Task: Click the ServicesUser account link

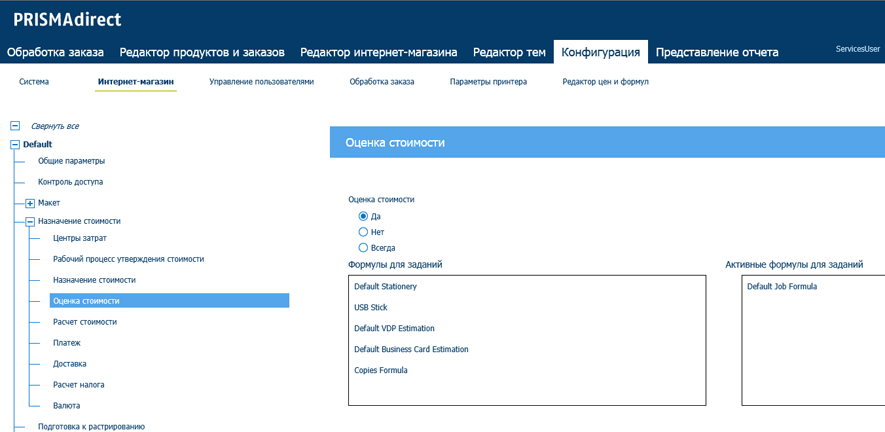Action: pos(858,49)
